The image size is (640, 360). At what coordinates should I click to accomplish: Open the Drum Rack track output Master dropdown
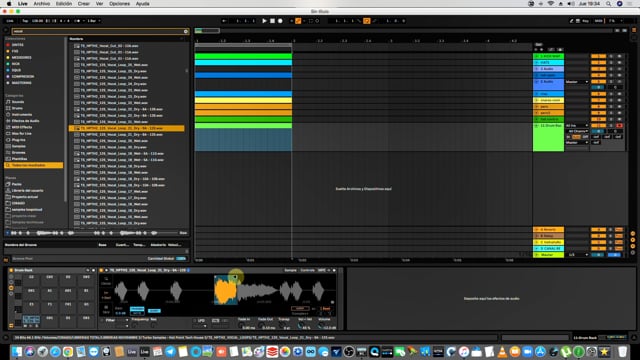[x=577, y=142]
